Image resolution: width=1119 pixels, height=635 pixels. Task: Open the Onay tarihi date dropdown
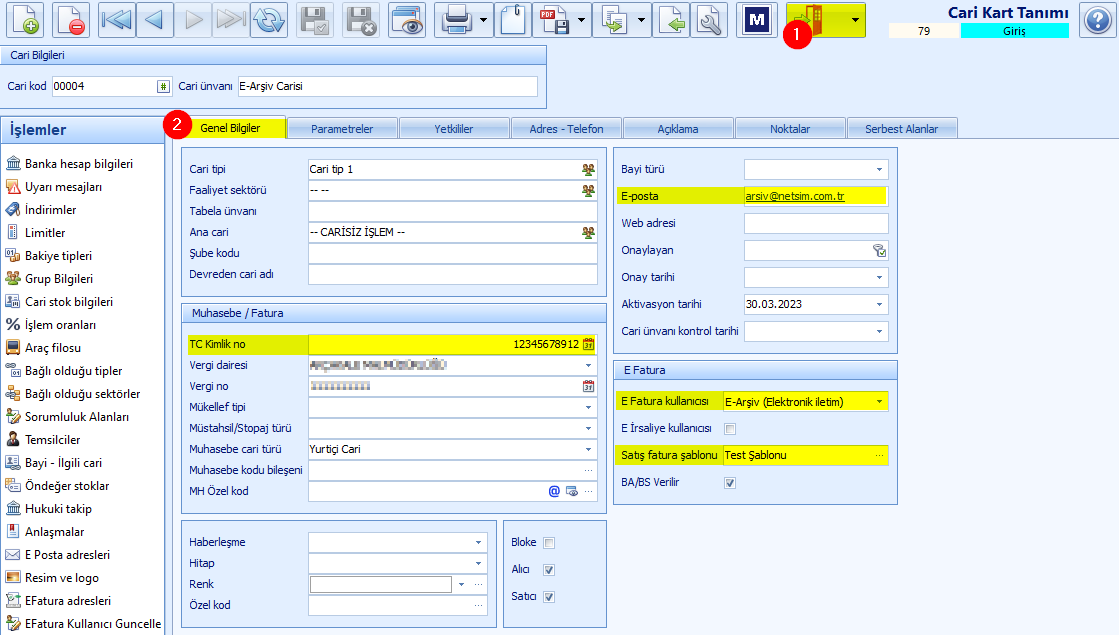[879, 278]
